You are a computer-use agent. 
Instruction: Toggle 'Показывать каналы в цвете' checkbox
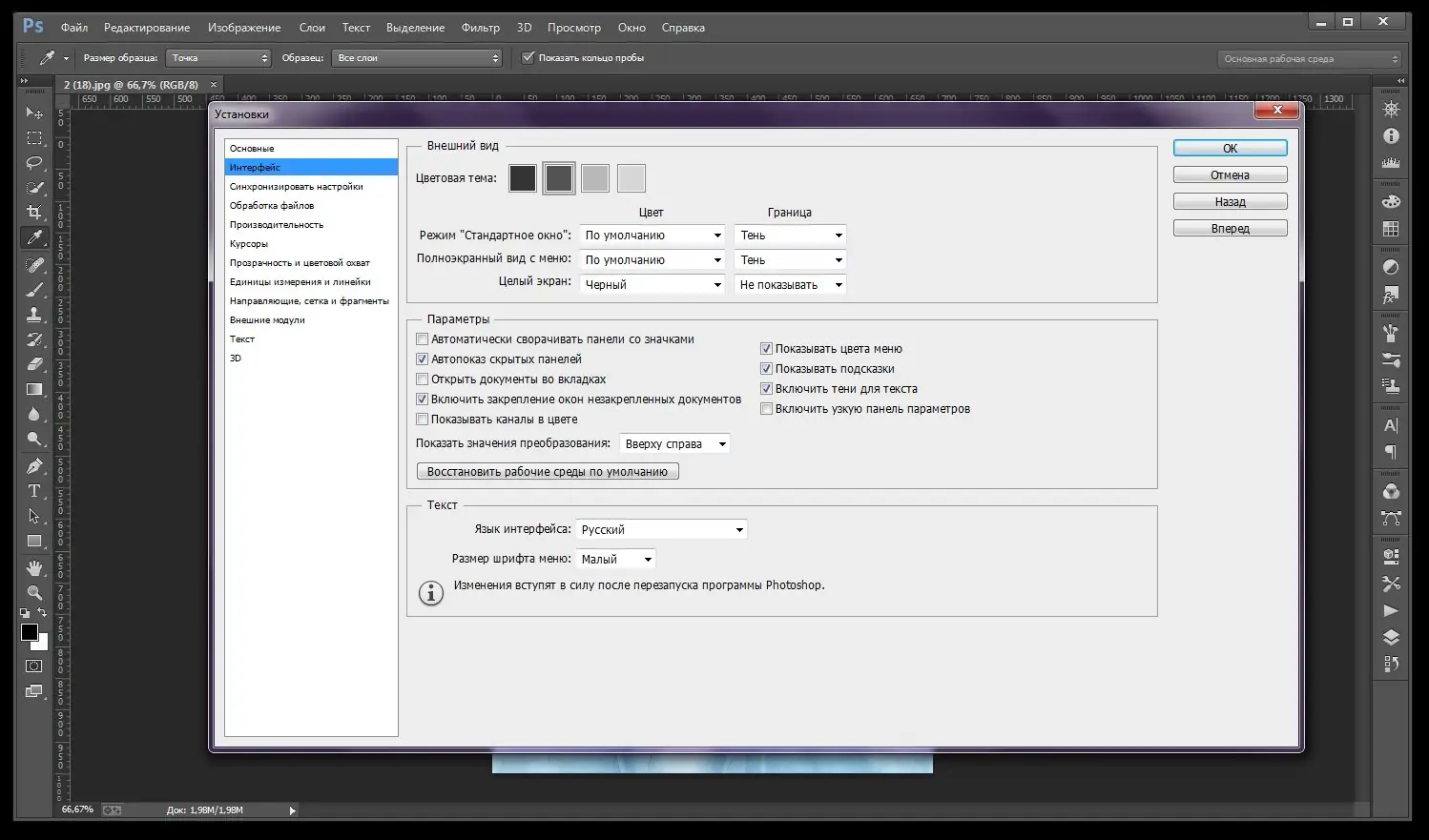423,420
